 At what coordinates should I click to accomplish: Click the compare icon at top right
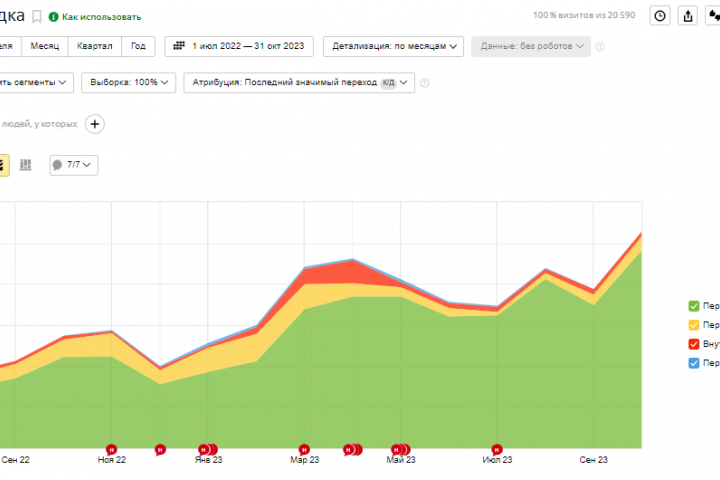click(713, 16)
